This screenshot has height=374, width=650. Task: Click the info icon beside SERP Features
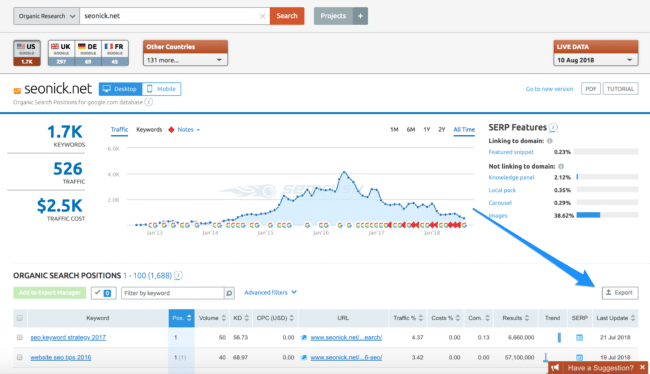[x=553, y=127]
